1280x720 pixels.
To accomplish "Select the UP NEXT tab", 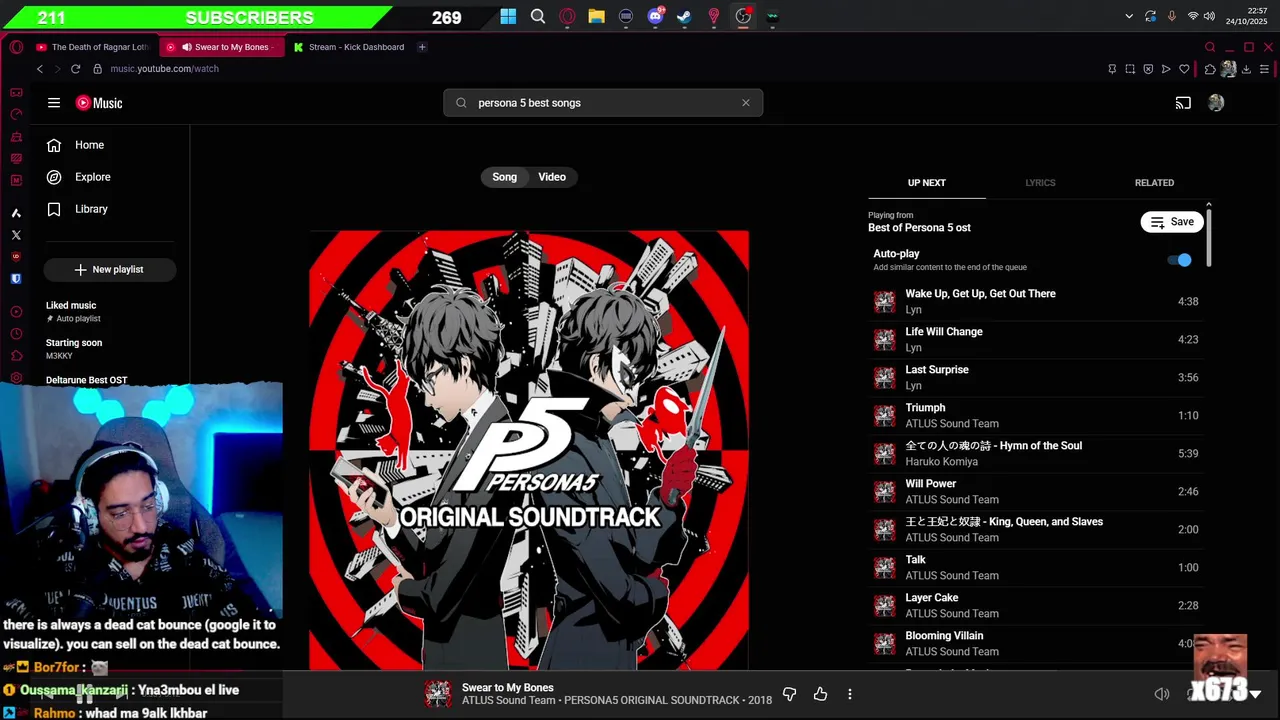I will click(926, 183).
